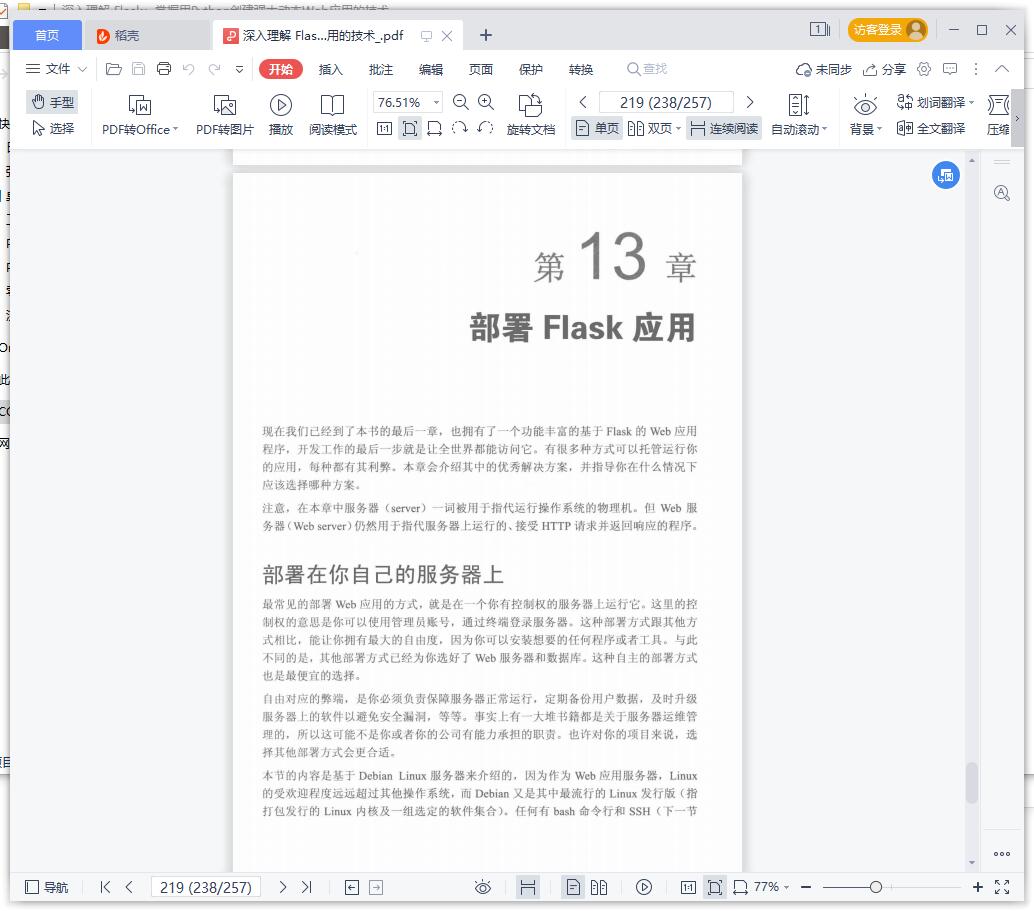Toggle eye-protection mode in status bar
Viewport: 1034px width, 911px height.
483,887
